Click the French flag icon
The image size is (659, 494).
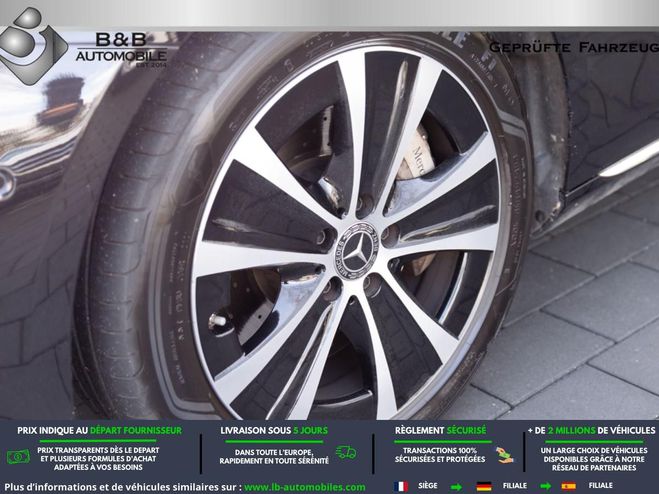(x=401, y=486)
